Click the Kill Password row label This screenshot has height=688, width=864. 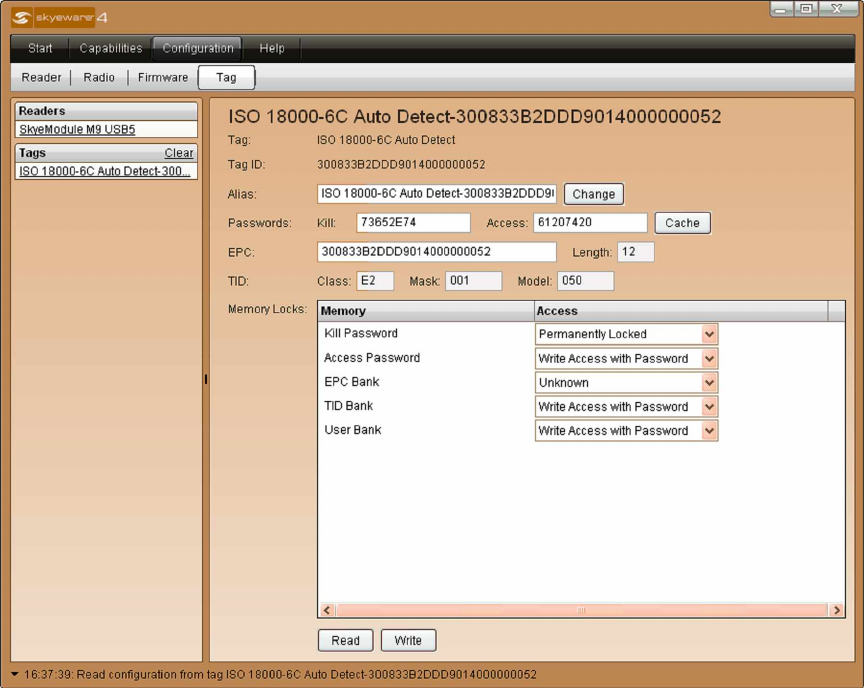(361, 333)
